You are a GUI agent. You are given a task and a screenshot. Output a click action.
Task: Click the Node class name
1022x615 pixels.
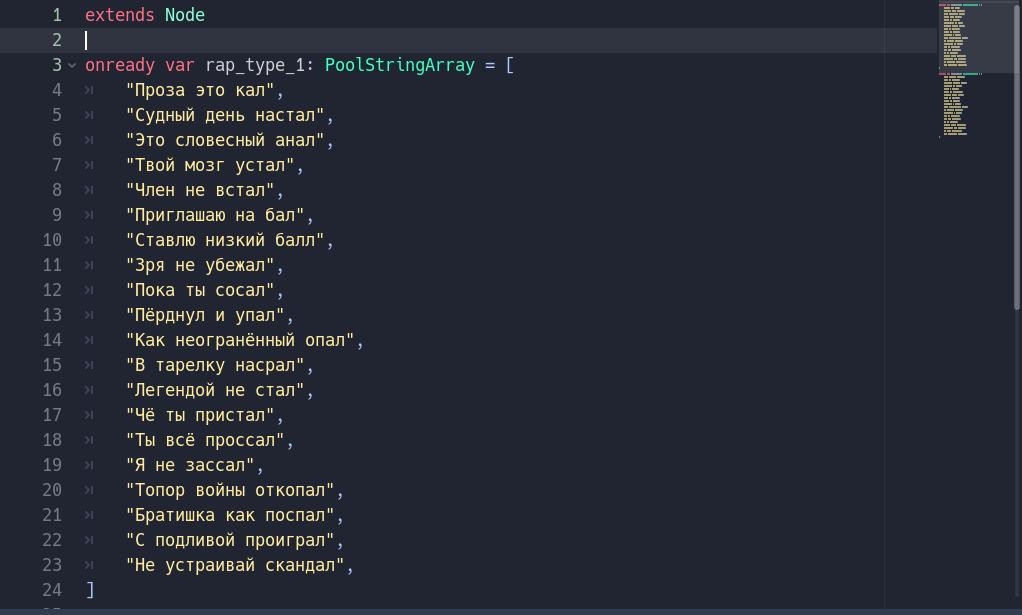(x=184, y=15)
